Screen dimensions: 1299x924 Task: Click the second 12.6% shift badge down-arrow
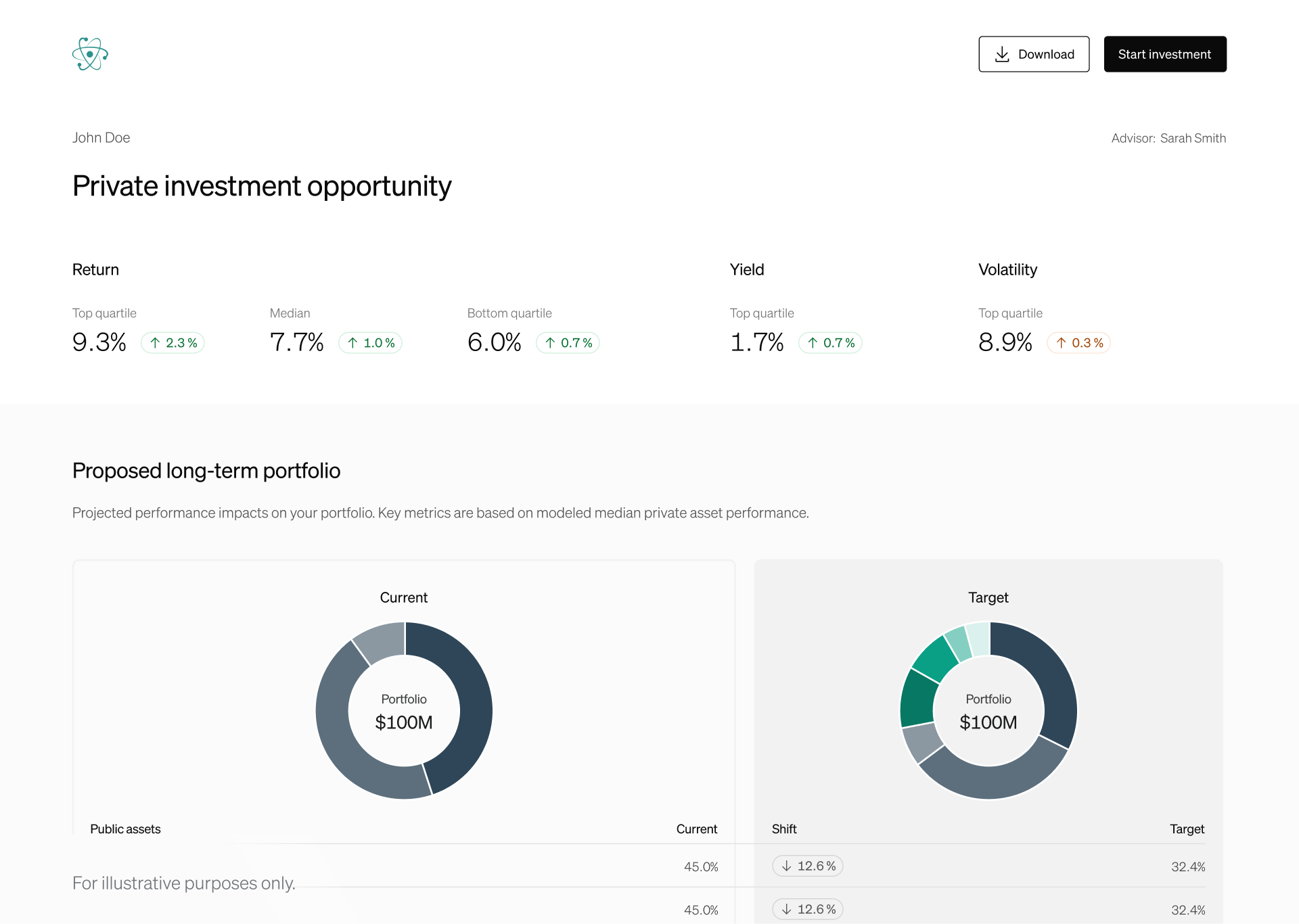(x=787, y=909)
